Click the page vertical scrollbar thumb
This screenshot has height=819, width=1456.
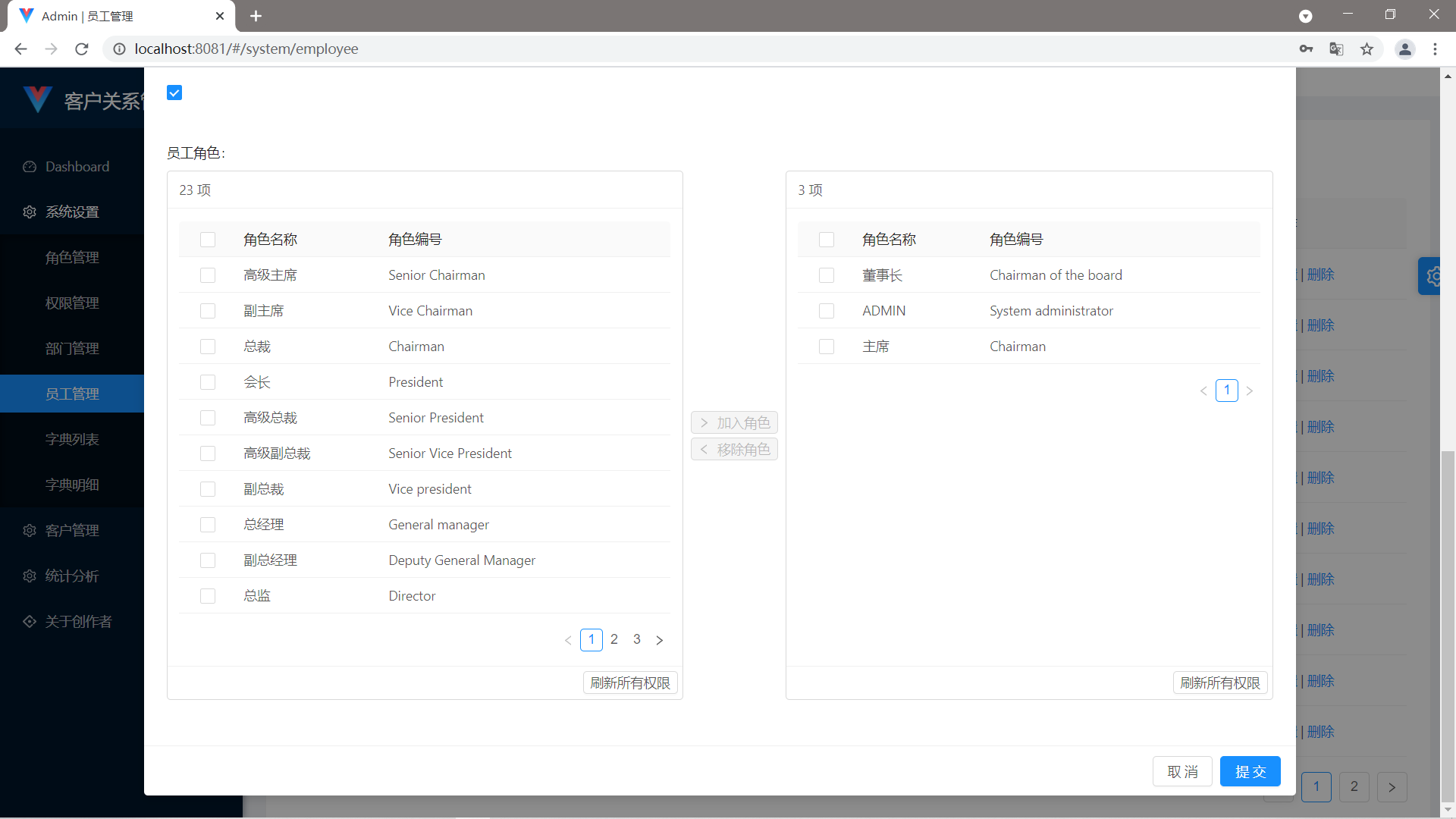[1448, 626]
